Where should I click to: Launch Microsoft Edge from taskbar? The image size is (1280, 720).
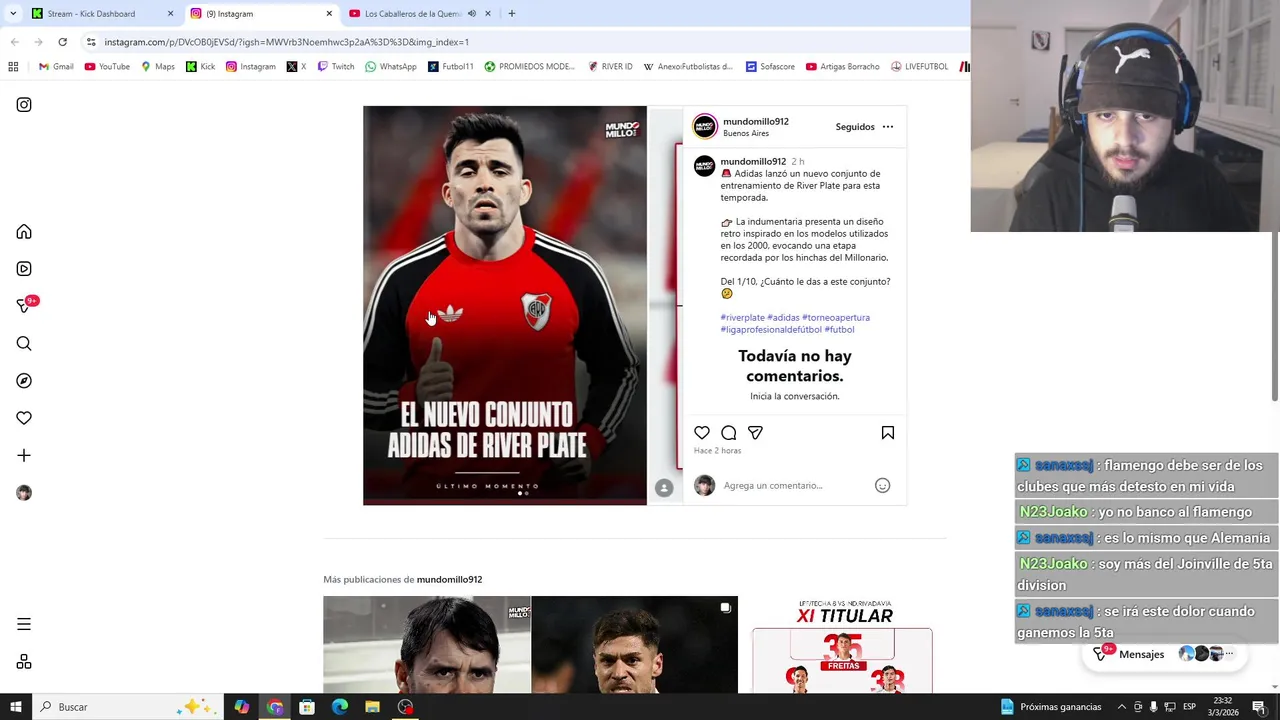[340, 707]
